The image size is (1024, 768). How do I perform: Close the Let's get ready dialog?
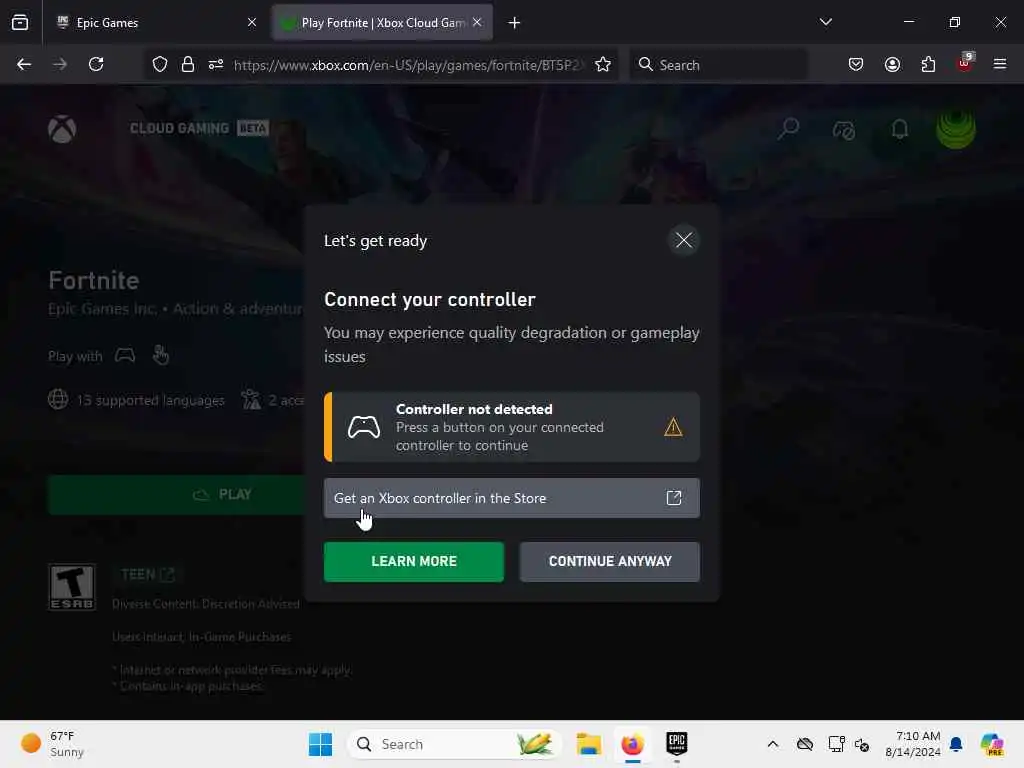[x=684, y=240]
